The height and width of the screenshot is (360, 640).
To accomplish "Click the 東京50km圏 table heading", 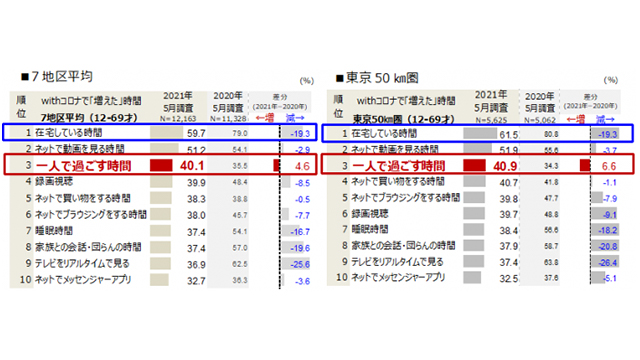I will pyautogui.click(x=377, y=78).
